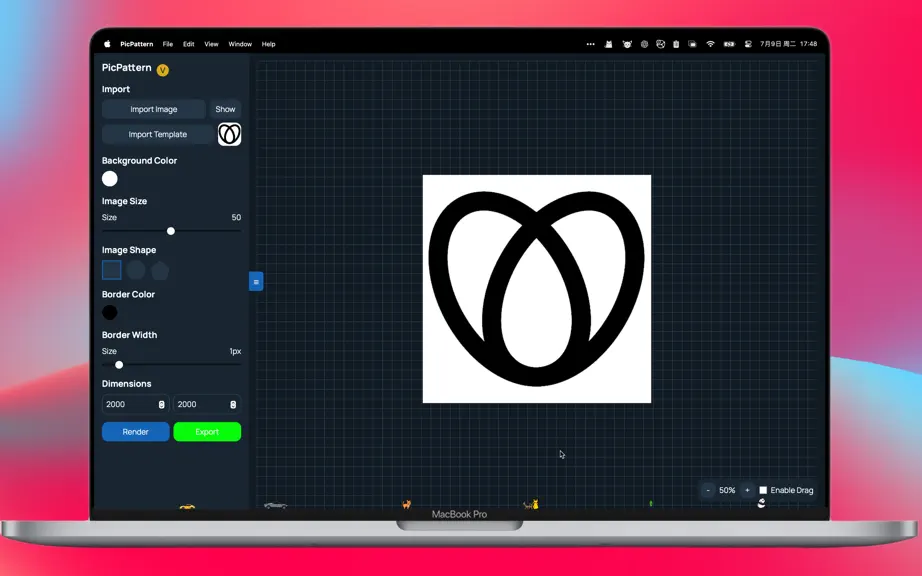Open the Help menu
Image resolution: width=922 pixels, height=576 pixels.
pos(268,44)
